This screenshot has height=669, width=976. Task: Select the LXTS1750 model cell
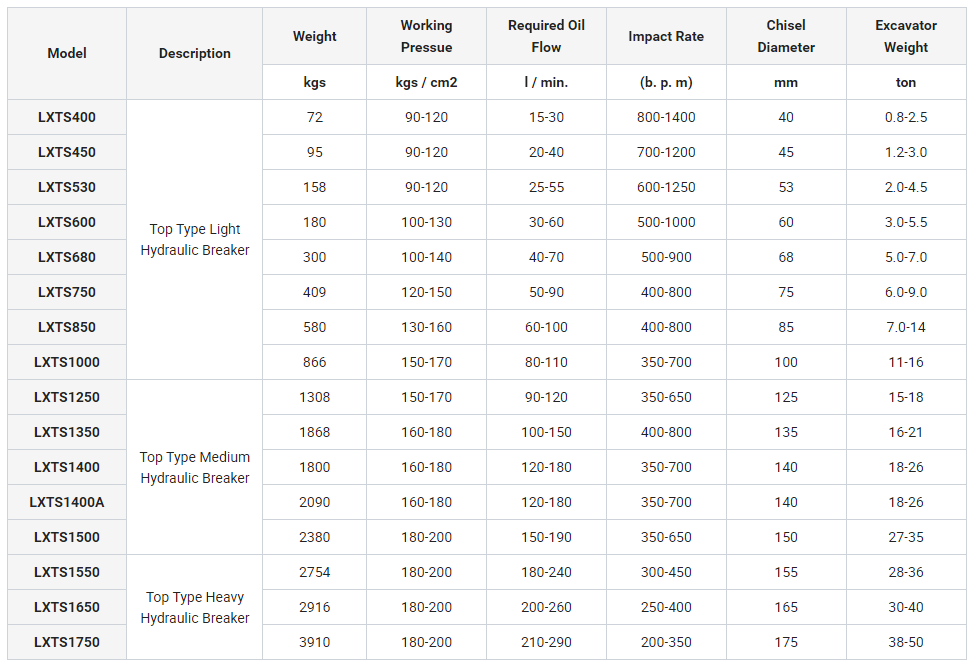(67, 643)
